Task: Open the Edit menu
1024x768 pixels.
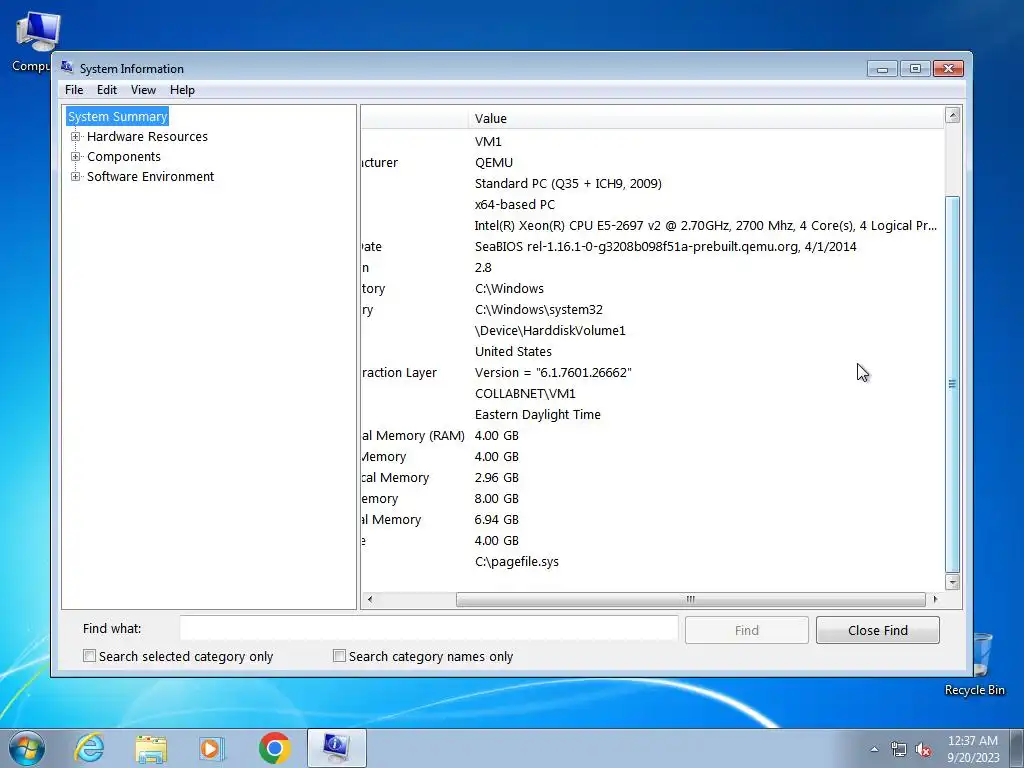Action: pos(106,90)
